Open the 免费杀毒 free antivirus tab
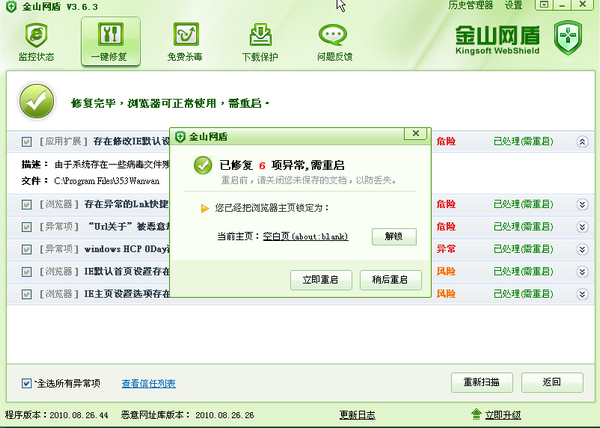This screenshot has width=600, height=428. [x=185, y=42]
